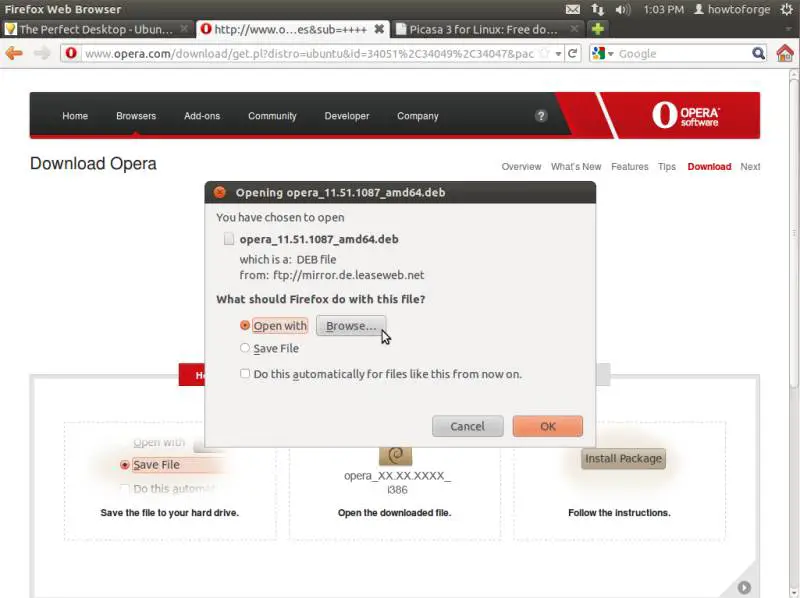Viewport: 800px width, 598px height.
Task: Click the opera_11.51.1087_amd64.deb filename
Action: pyautogui.click(x=319, y=239)
